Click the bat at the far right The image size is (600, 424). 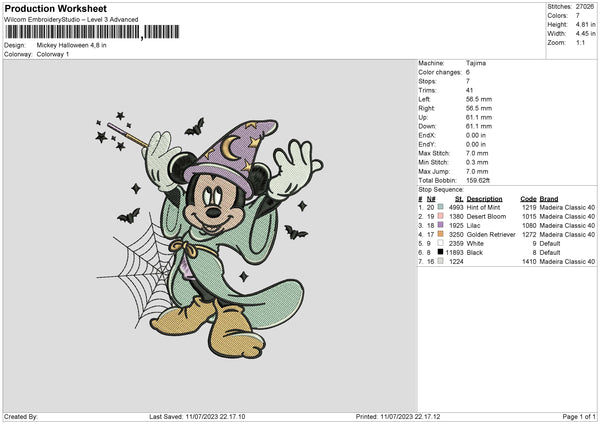[295, 232]
